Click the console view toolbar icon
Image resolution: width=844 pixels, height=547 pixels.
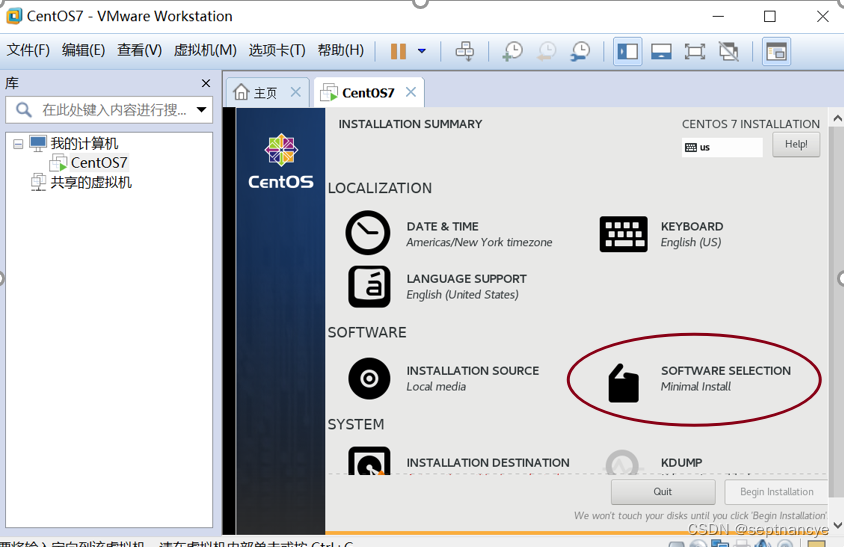click(x=776, y=52)
